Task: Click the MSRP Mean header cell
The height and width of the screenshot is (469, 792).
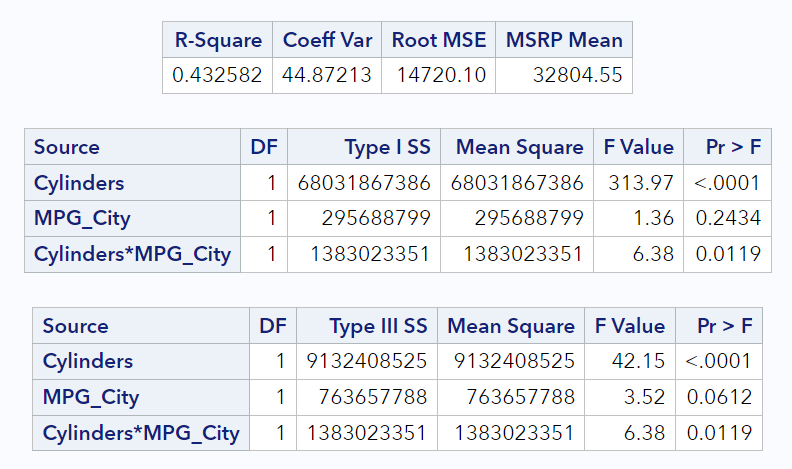Action: [564, 41]
